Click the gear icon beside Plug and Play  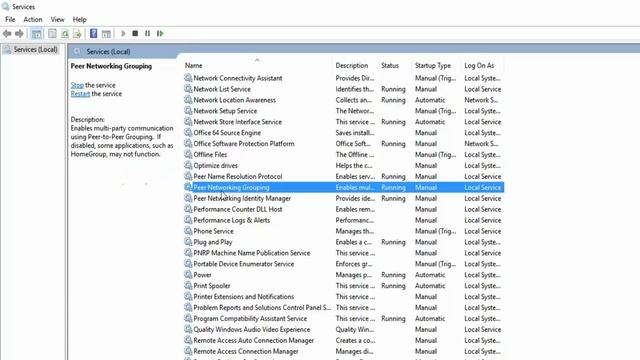tap(188, 242)
